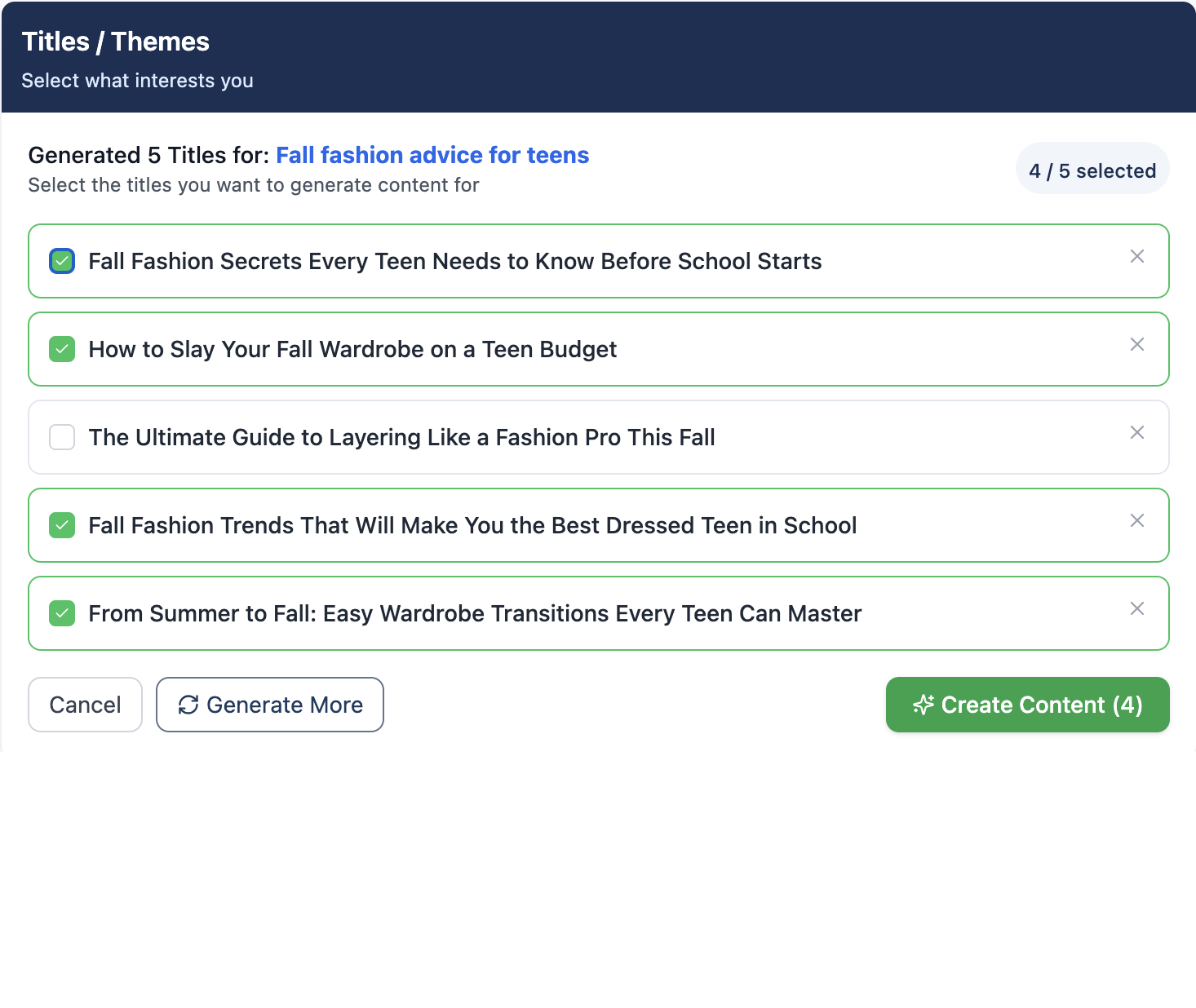Select the 'Layering Like a Fashion Pro' title text
This screenshot has height=1008, width=1196.
401,437
